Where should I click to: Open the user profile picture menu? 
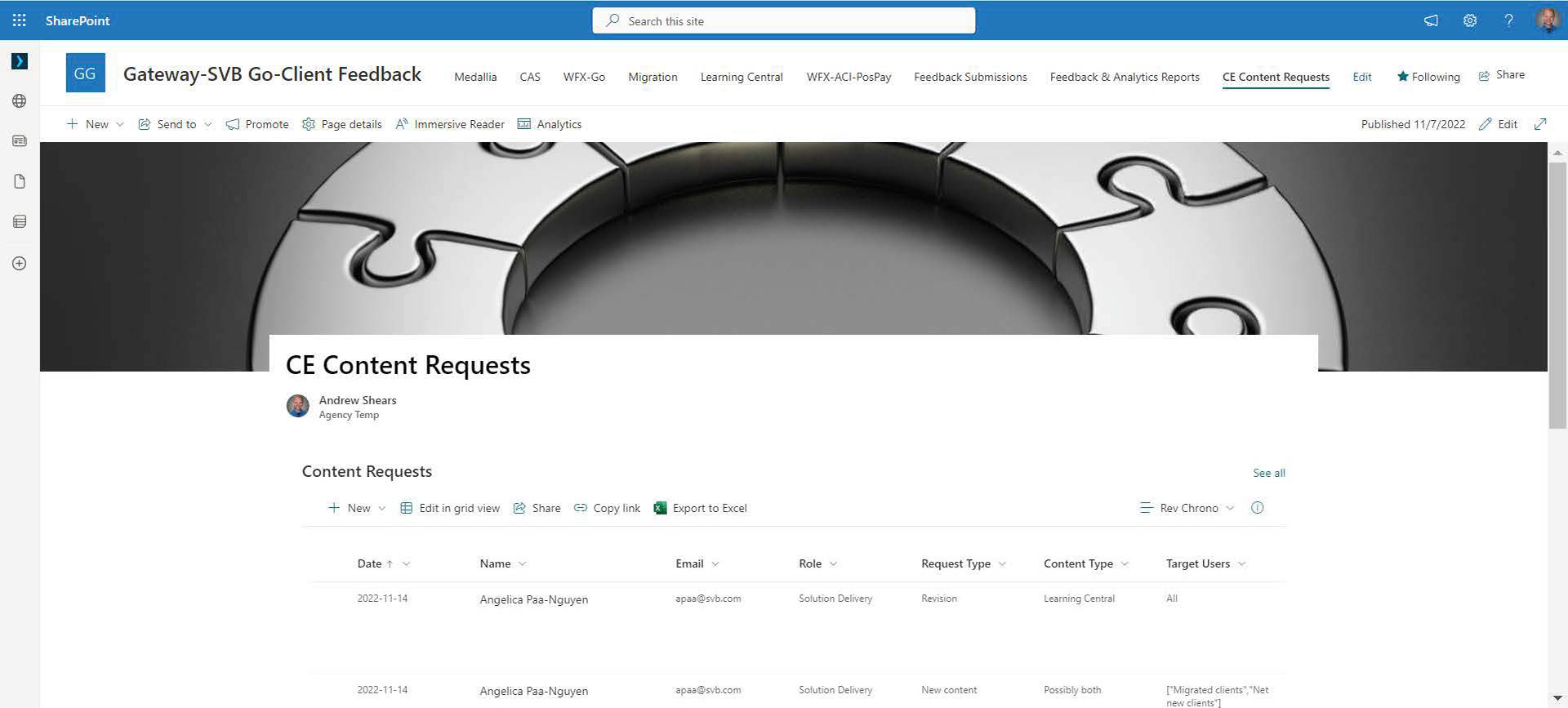point(1548,20)
